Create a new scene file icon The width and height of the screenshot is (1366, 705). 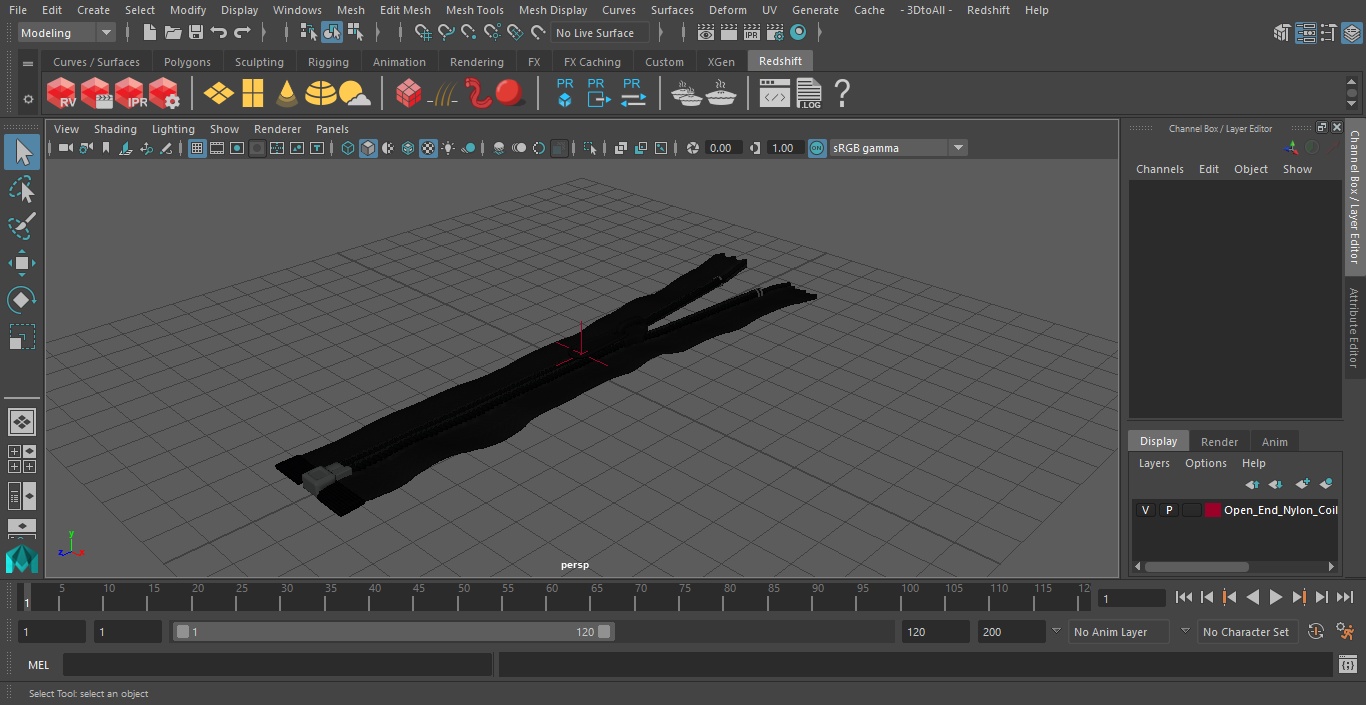click(150, 33)
